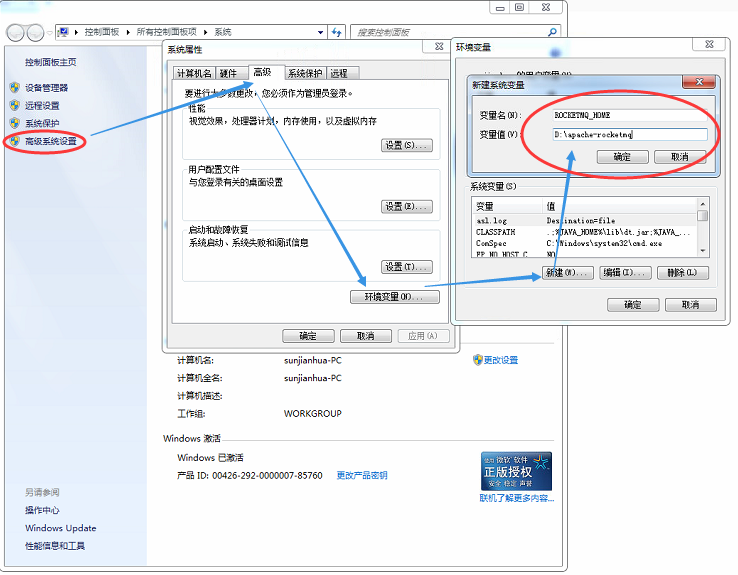Click the 更改产品密钥 link
The height and width of the screenshot is (575, 738).
click(362, 475)
